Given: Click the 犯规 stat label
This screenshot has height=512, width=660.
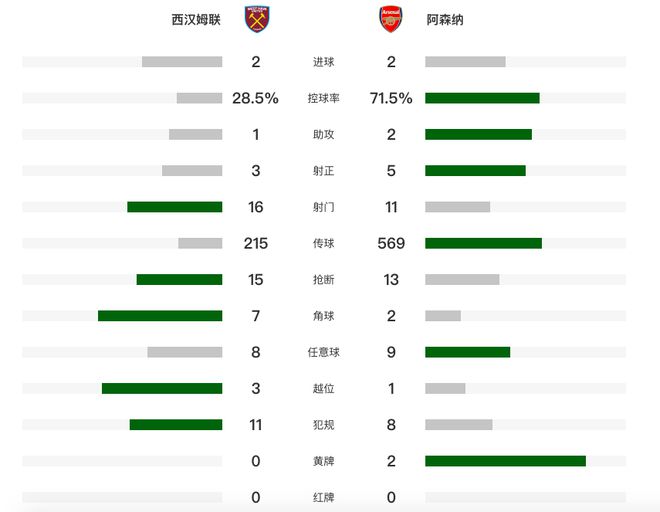Looking at the screenshot, I should (324, 425).
